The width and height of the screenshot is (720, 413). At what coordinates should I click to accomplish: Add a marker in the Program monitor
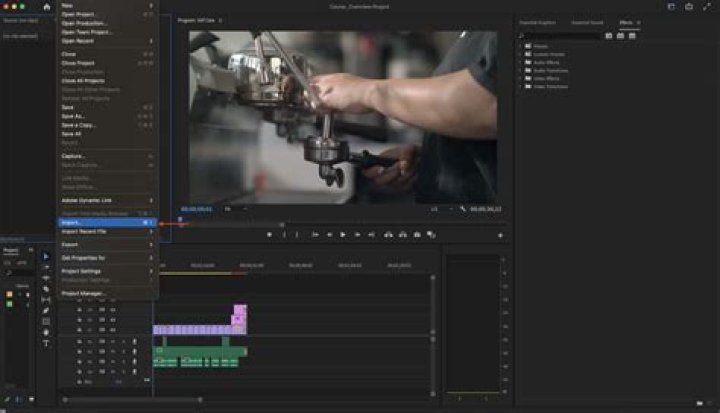pyautogui.click(x=270, y=235)
